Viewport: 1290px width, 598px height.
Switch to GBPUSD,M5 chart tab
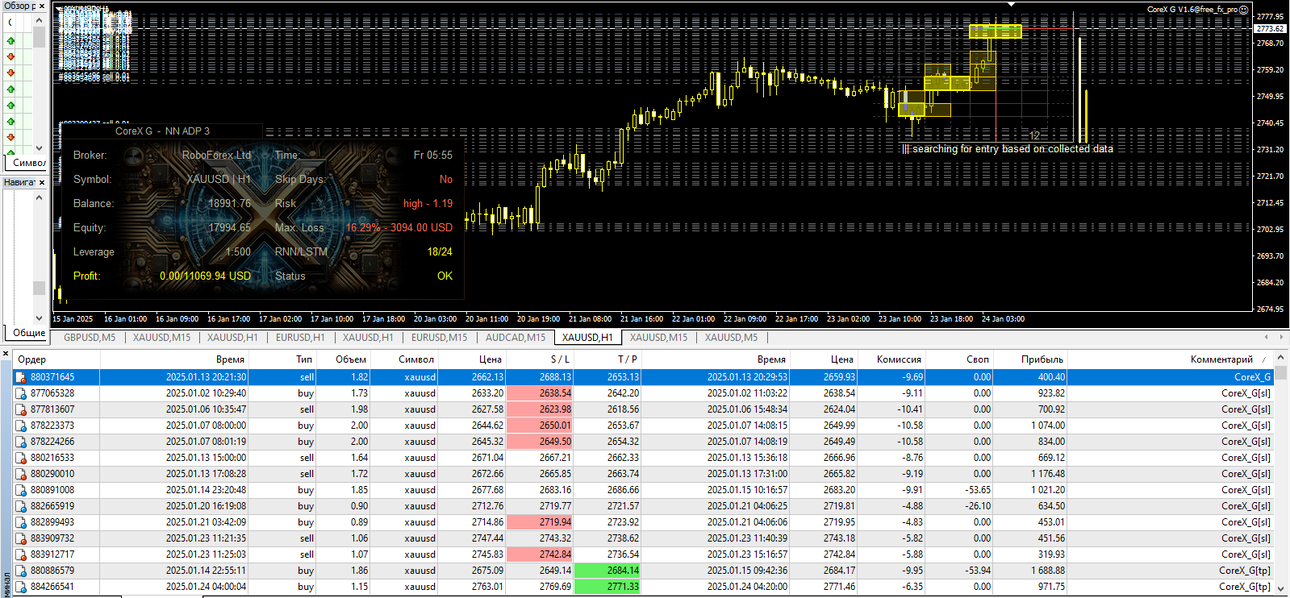[90, 337]
